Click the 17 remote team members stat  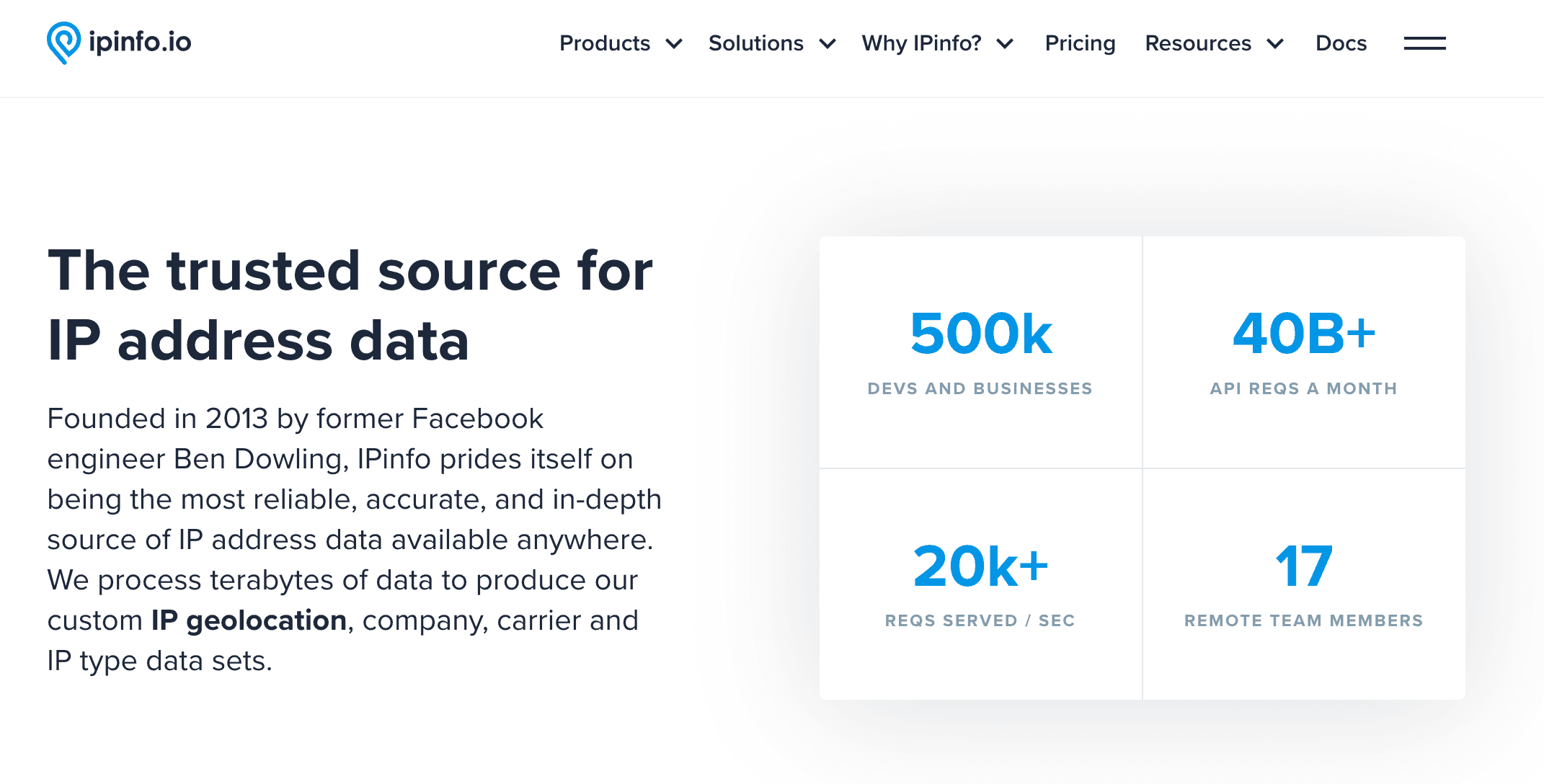pyautogui.click(x=1303, y=567)
